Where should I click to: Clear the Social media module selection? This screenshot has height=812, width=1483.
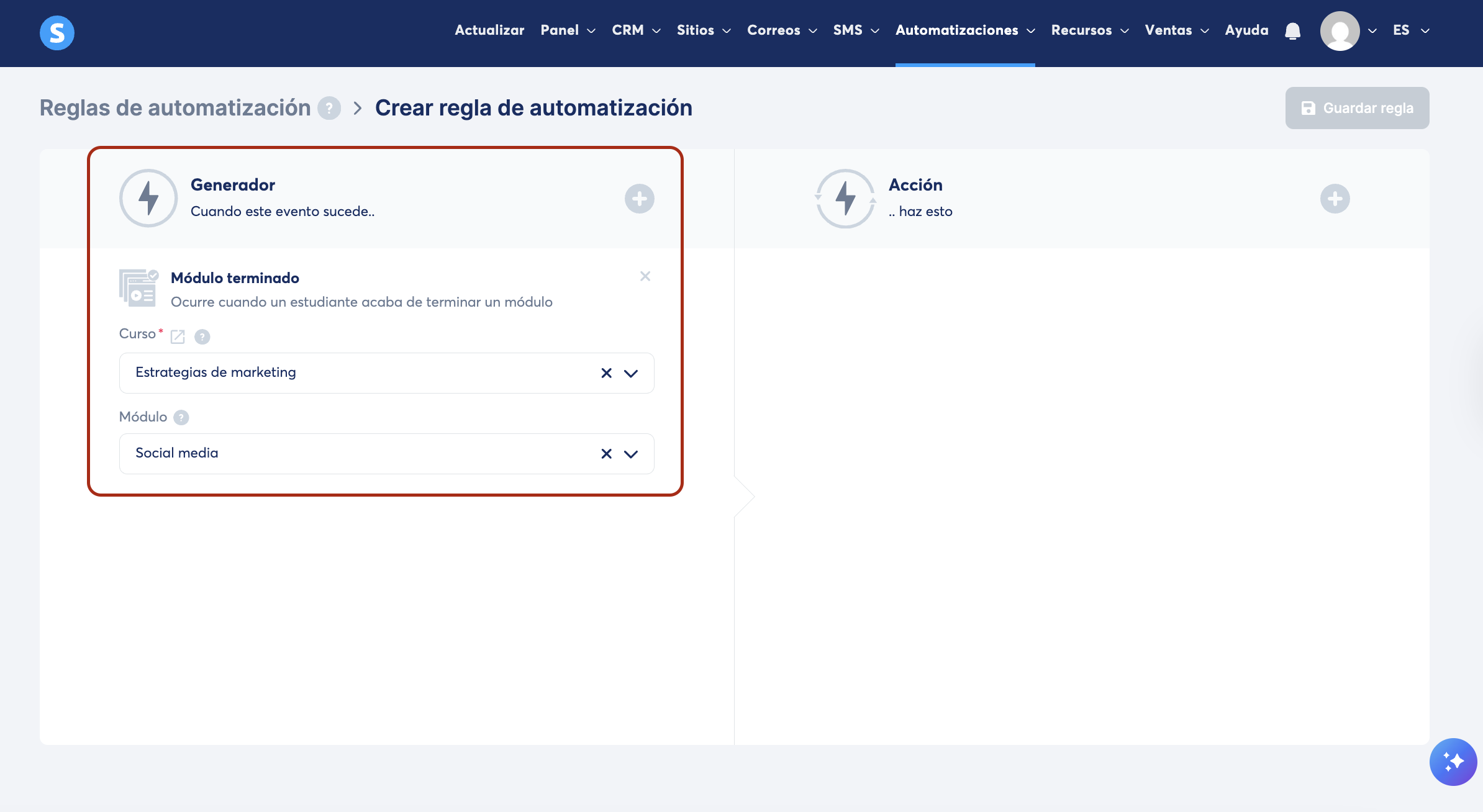[x=606, y=454]
